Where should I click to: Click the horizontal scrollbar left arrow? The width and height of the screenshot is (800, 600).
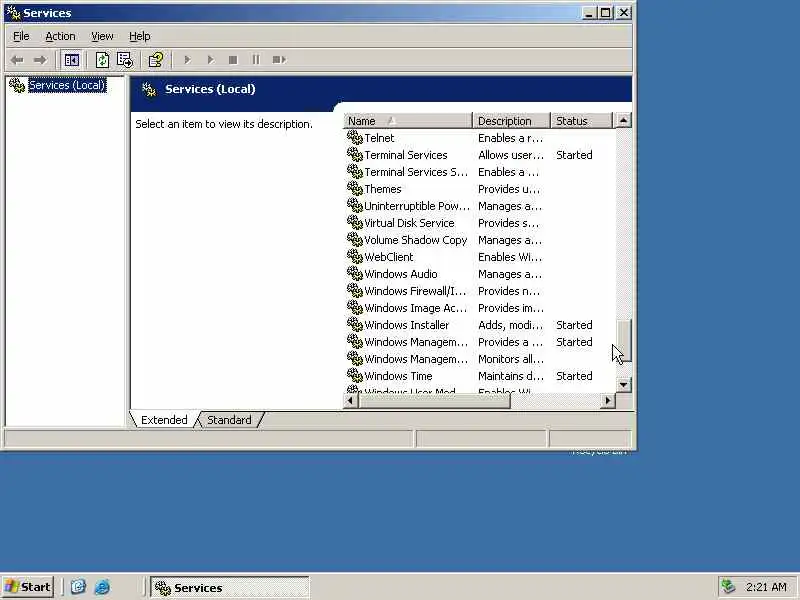pyautogui.click(x=351, y=401)
